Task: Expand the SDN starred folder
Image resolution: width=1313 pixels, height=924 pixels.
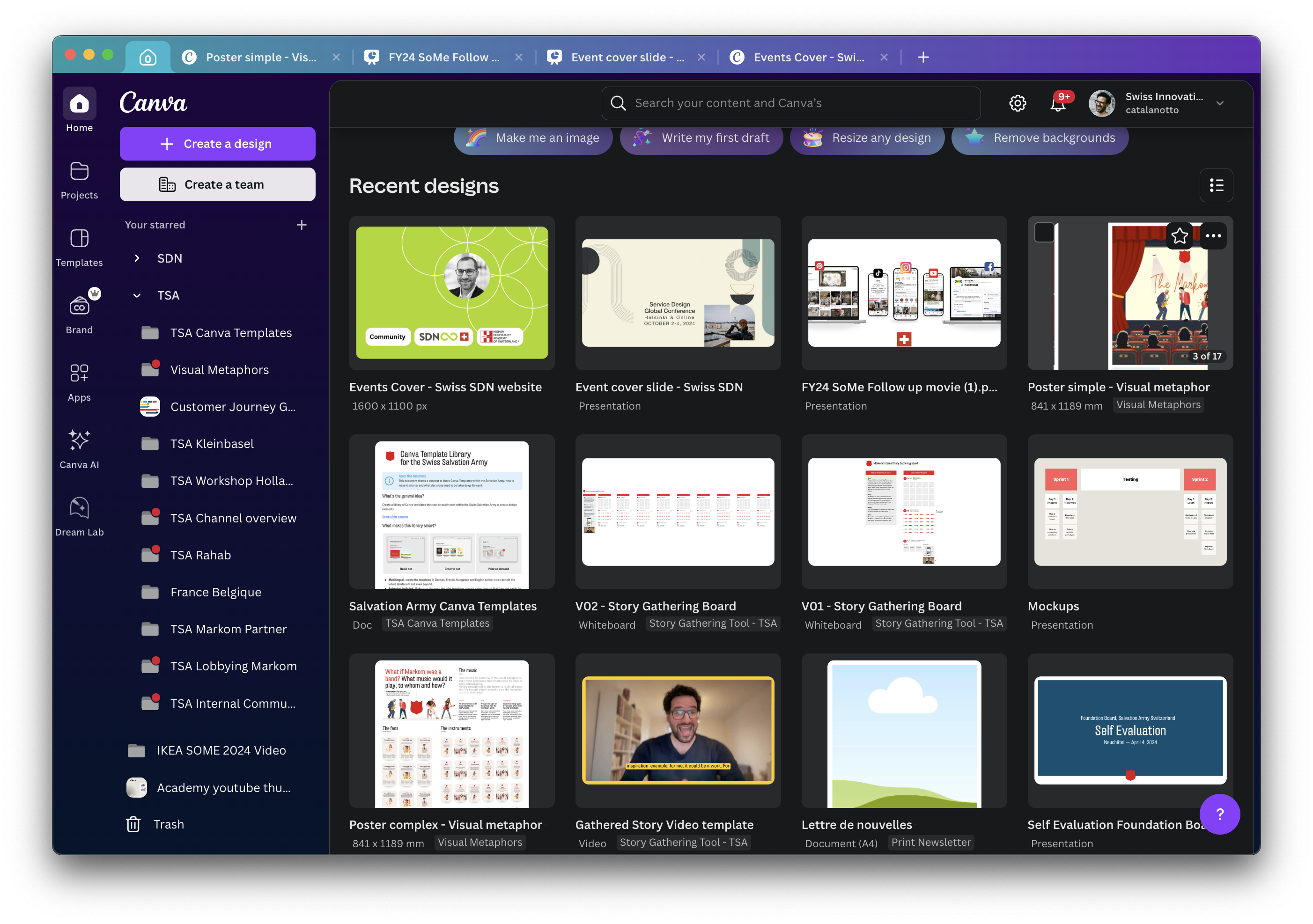Action: pos(137,258)
